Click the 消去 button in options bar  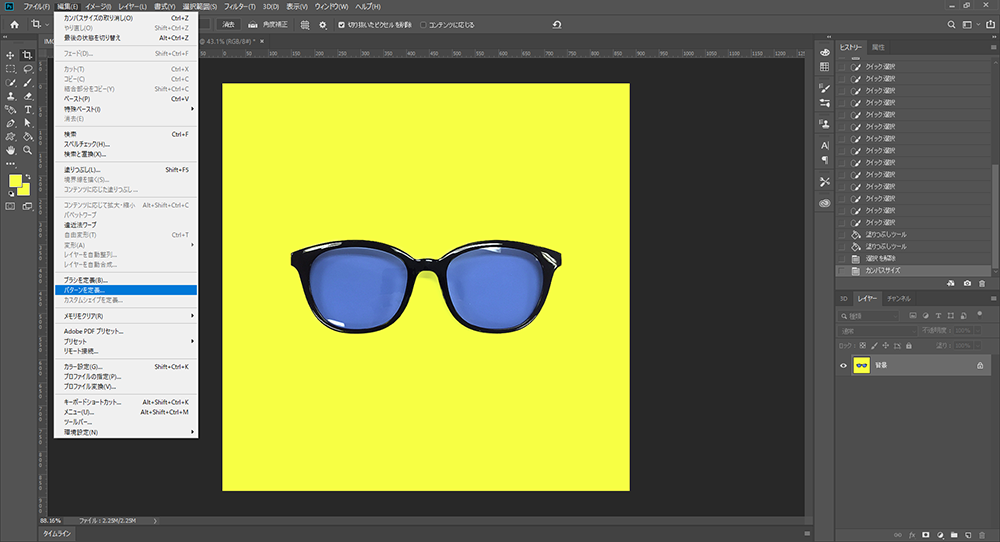[228, 24]
